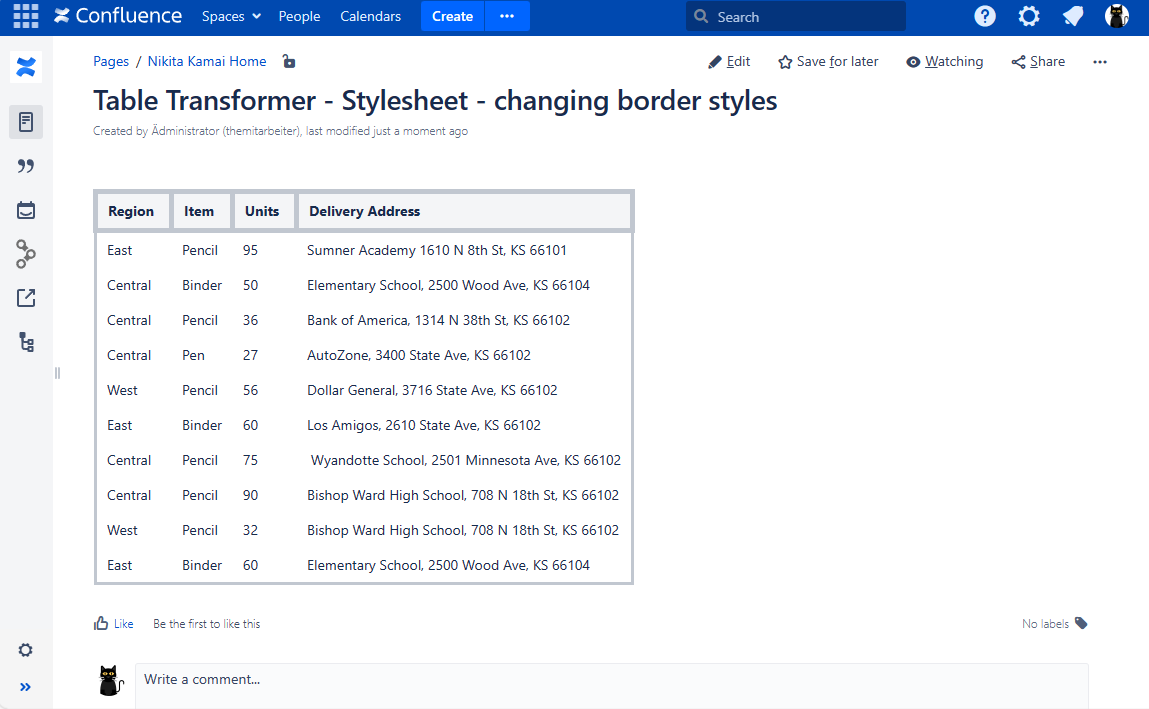
Task: Click the Create button
Action: point(452,16)
